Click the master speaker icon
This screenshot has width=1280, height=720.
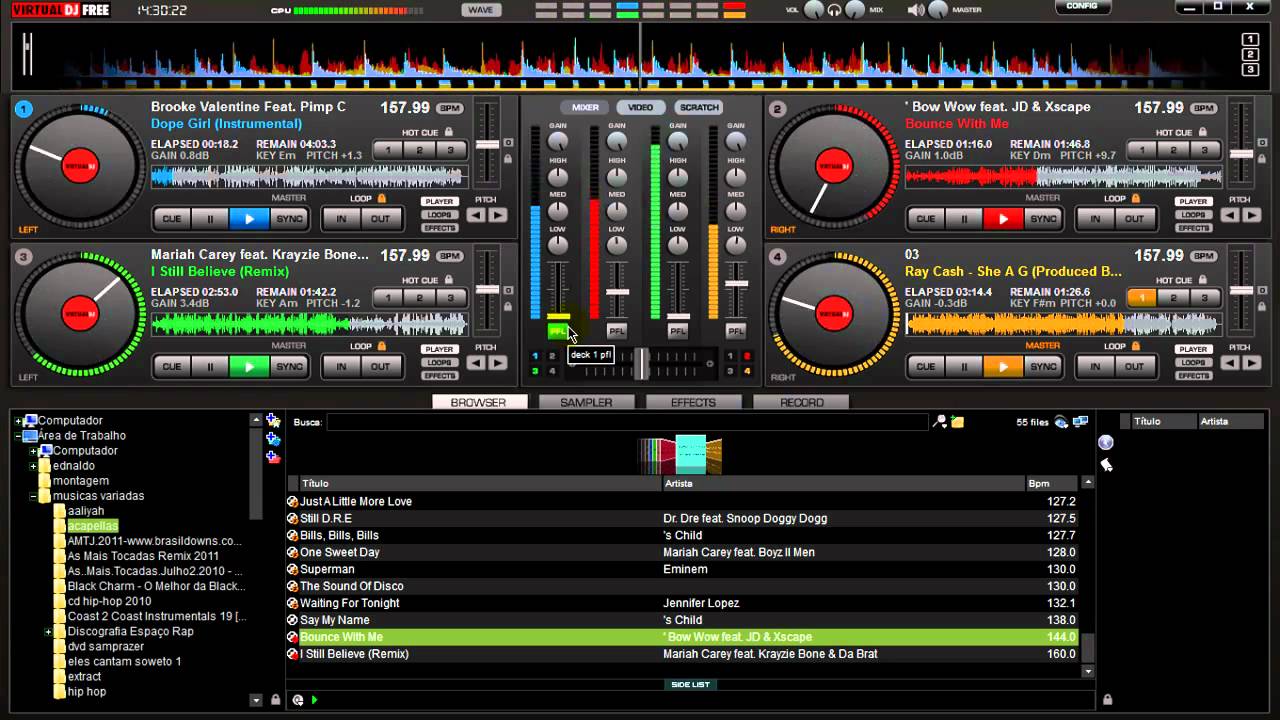(x=916, y=10)
